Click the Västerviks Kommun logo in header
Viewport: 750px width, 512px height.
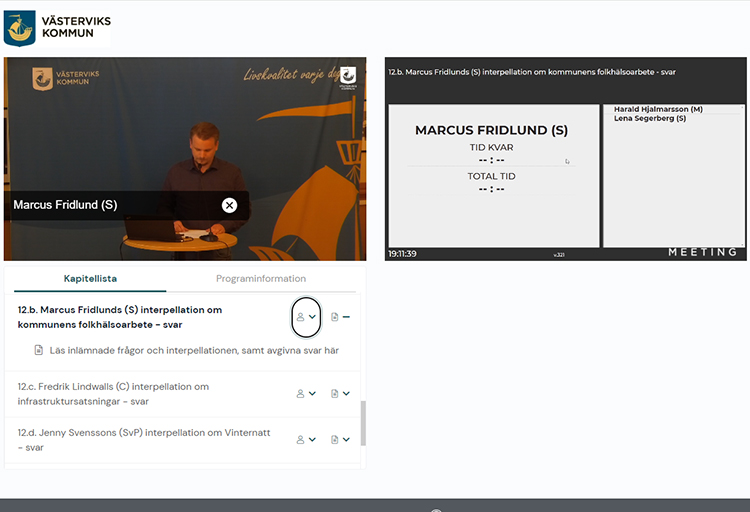pyautogui.click(x=56, y=27)
